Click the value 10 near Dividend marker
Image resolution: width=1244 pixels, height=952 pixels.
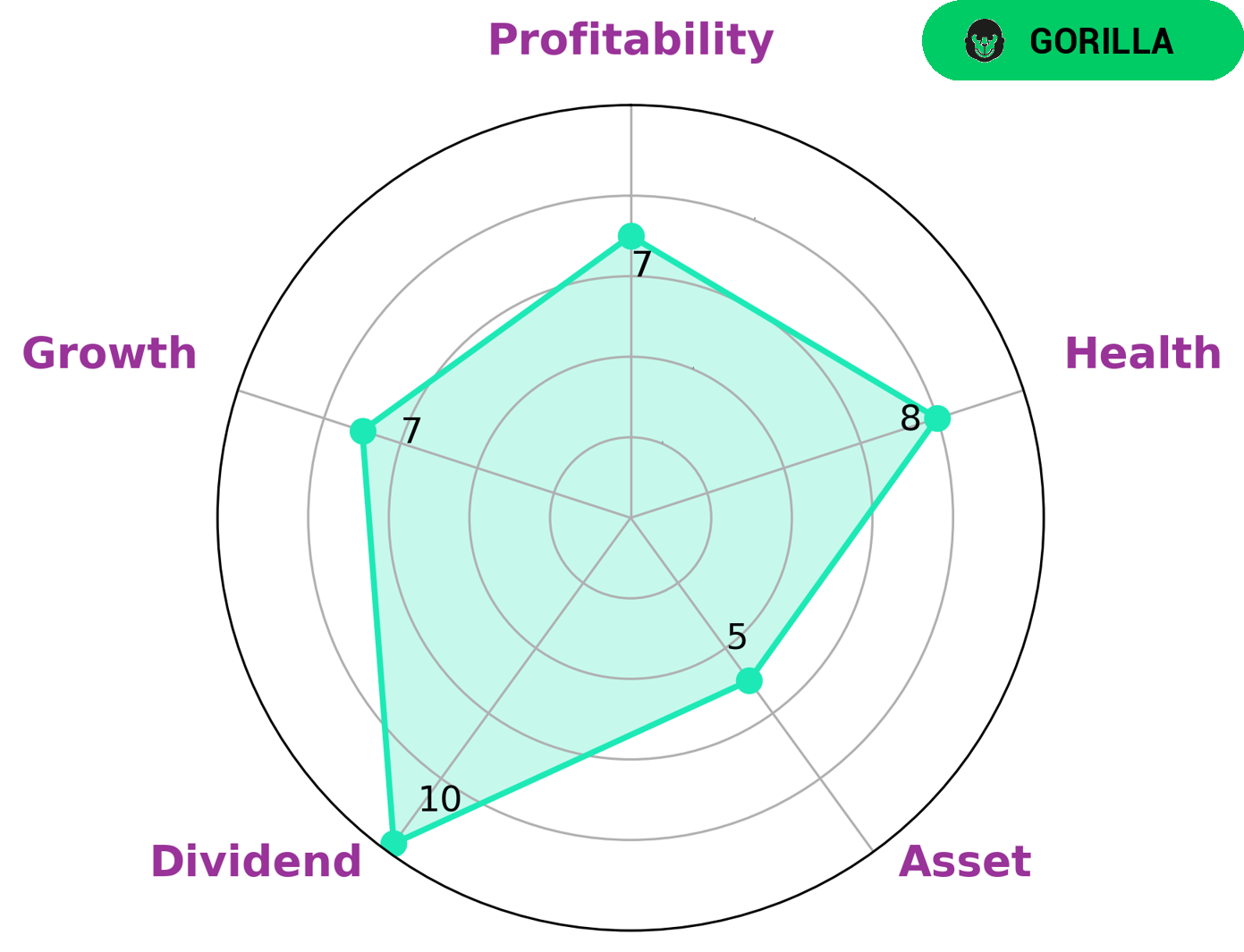[440, 800]
